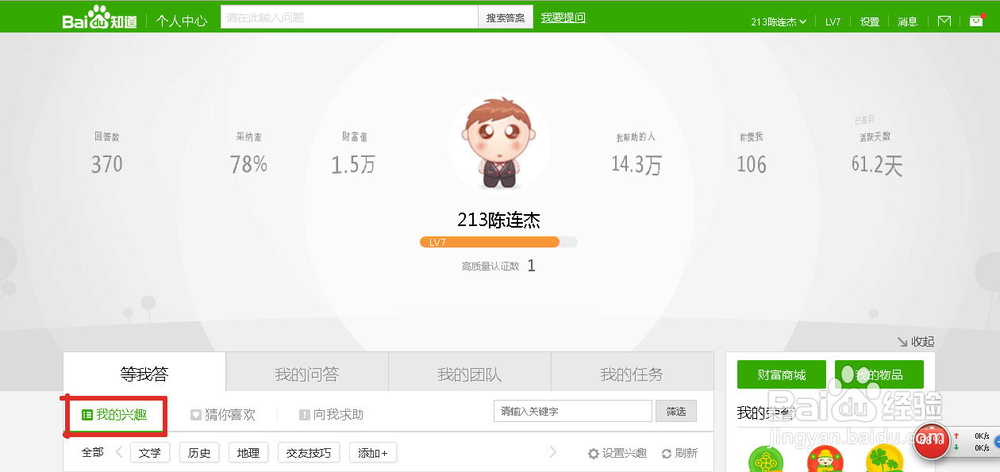
Task: Select the 我的兴趣 sub-tab
Action: [x=115, y=415]
